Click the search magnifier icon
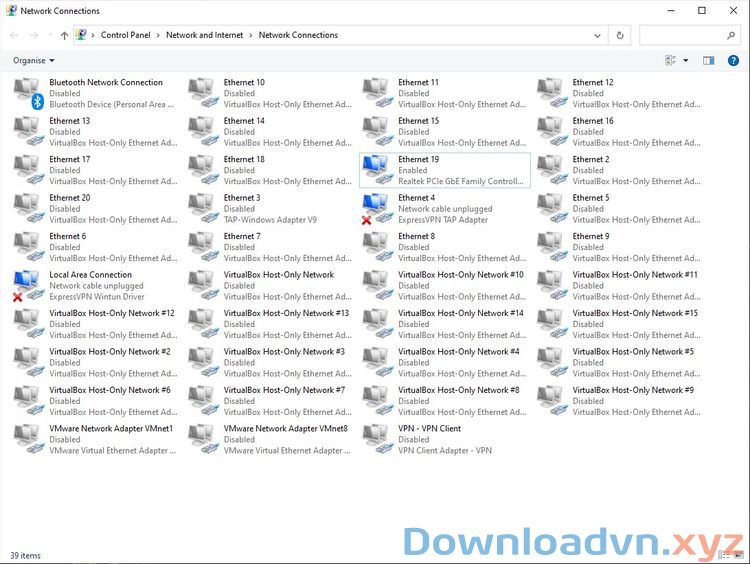This screenshot has height=564, width=750. tap(730, 35)
